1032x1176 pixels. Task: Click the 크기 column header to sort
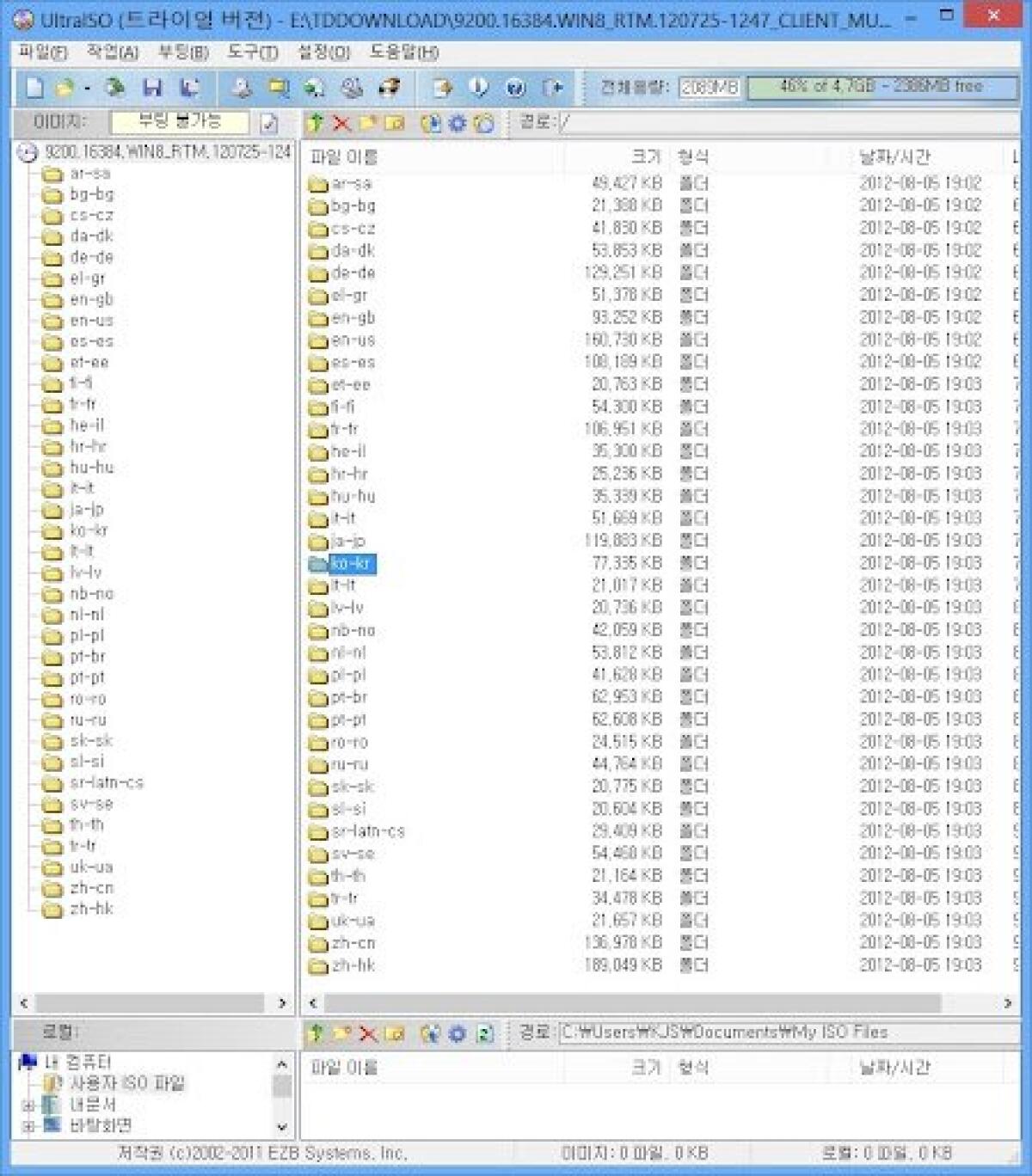coord(645,156)
